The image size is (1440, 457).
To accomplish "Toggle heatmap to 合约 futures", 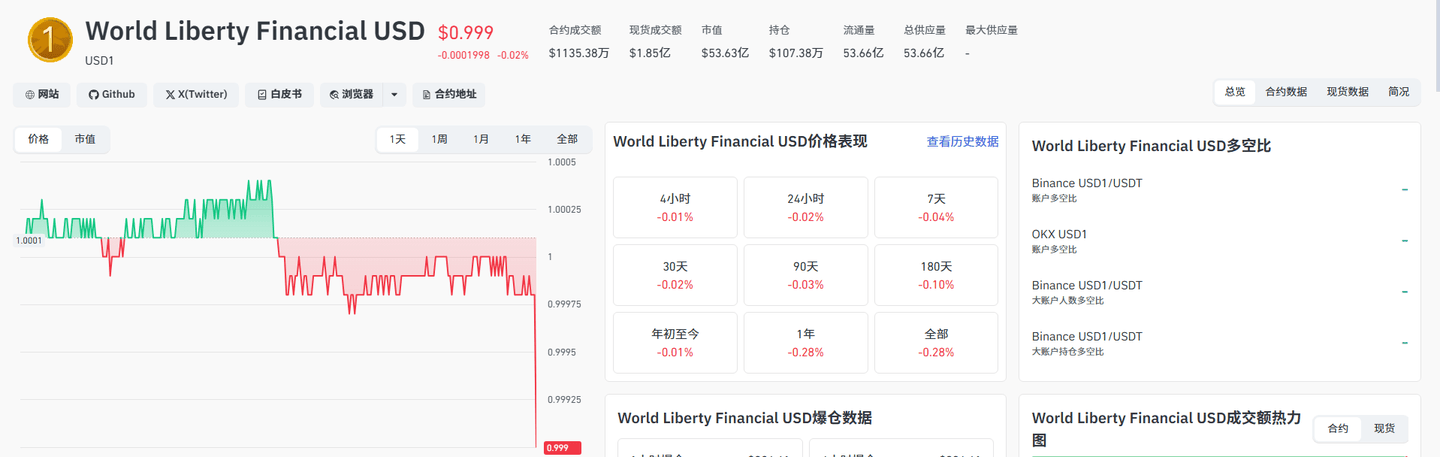I will [x=1338, y=429].
